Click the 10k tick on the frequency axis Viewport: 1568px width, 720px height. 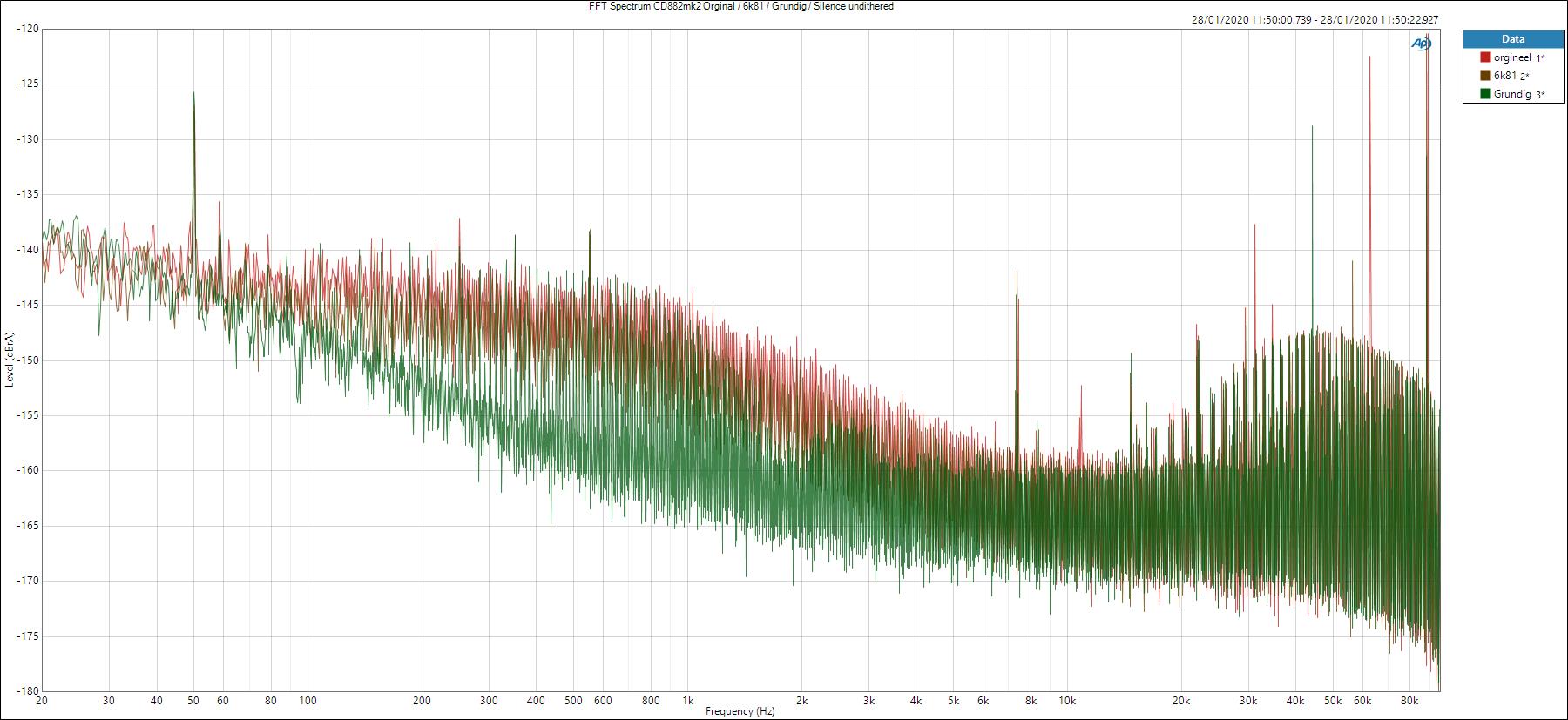point(1067,700)
